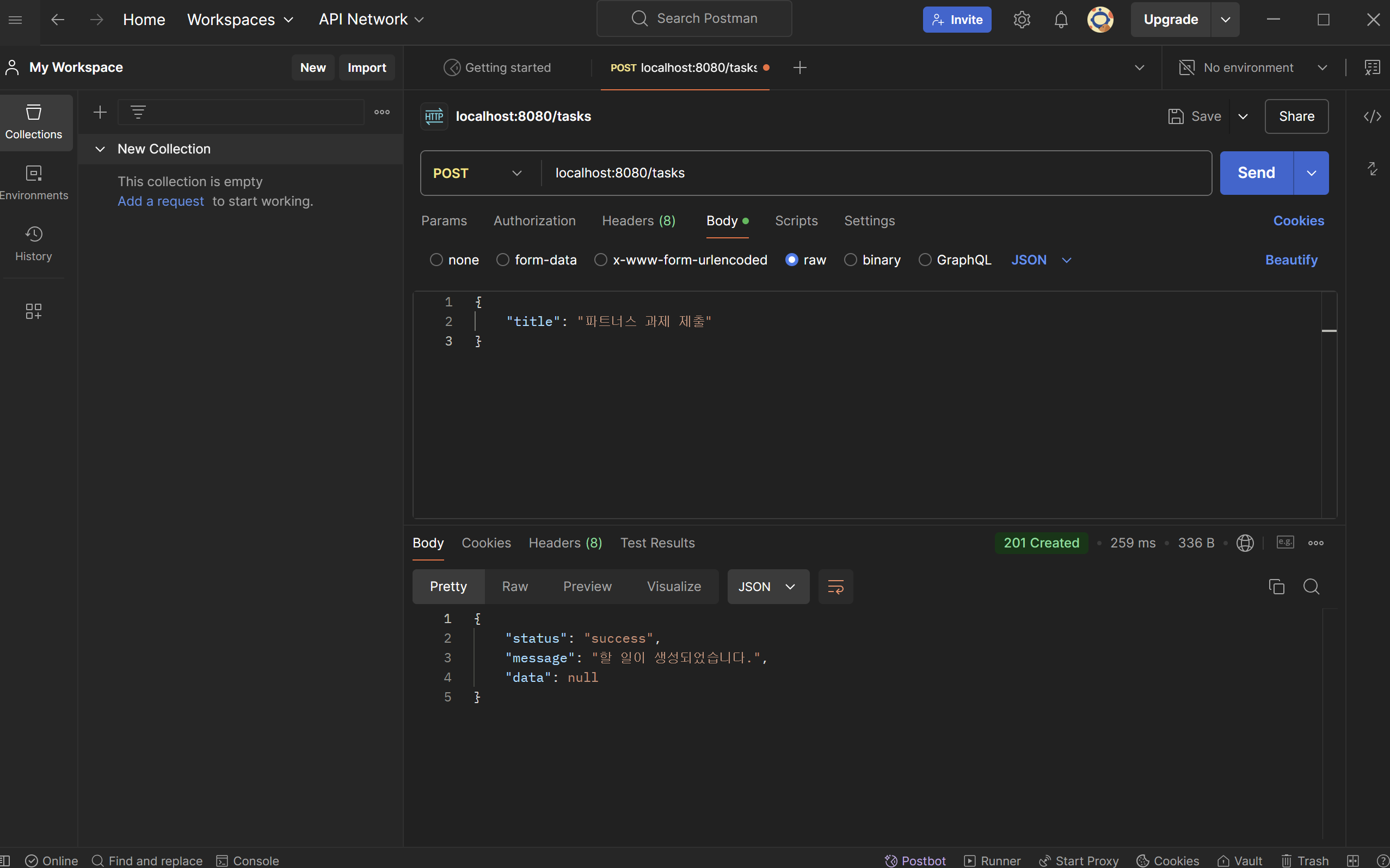Copy the response body with copy icon
1390x868 pixels.
[1276, 586]
